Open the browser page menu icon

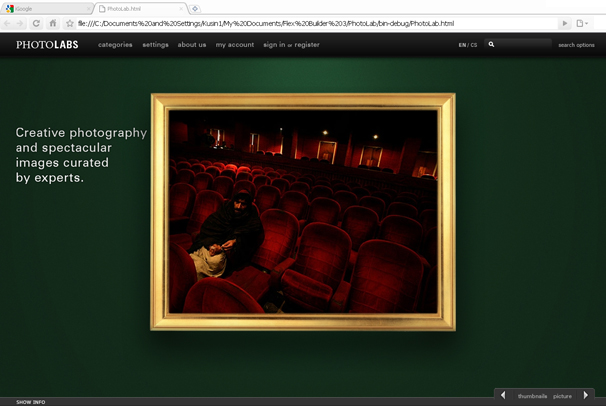[x=582, y=23]
